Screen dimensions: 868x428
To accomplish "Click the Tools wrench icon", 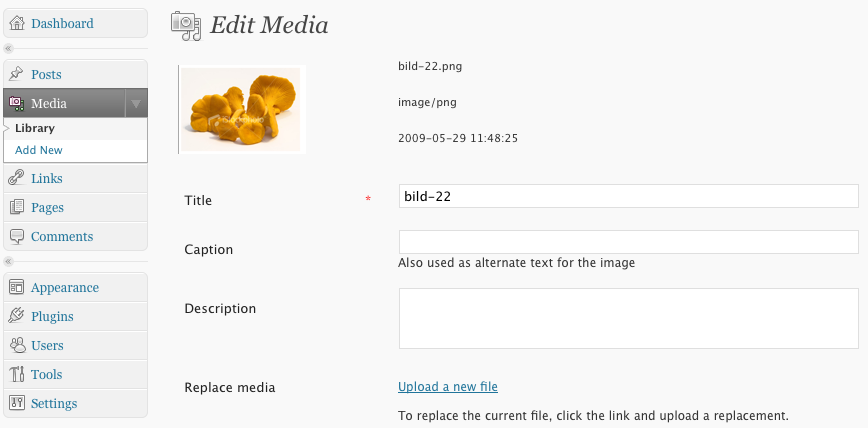I will point(17,374).
